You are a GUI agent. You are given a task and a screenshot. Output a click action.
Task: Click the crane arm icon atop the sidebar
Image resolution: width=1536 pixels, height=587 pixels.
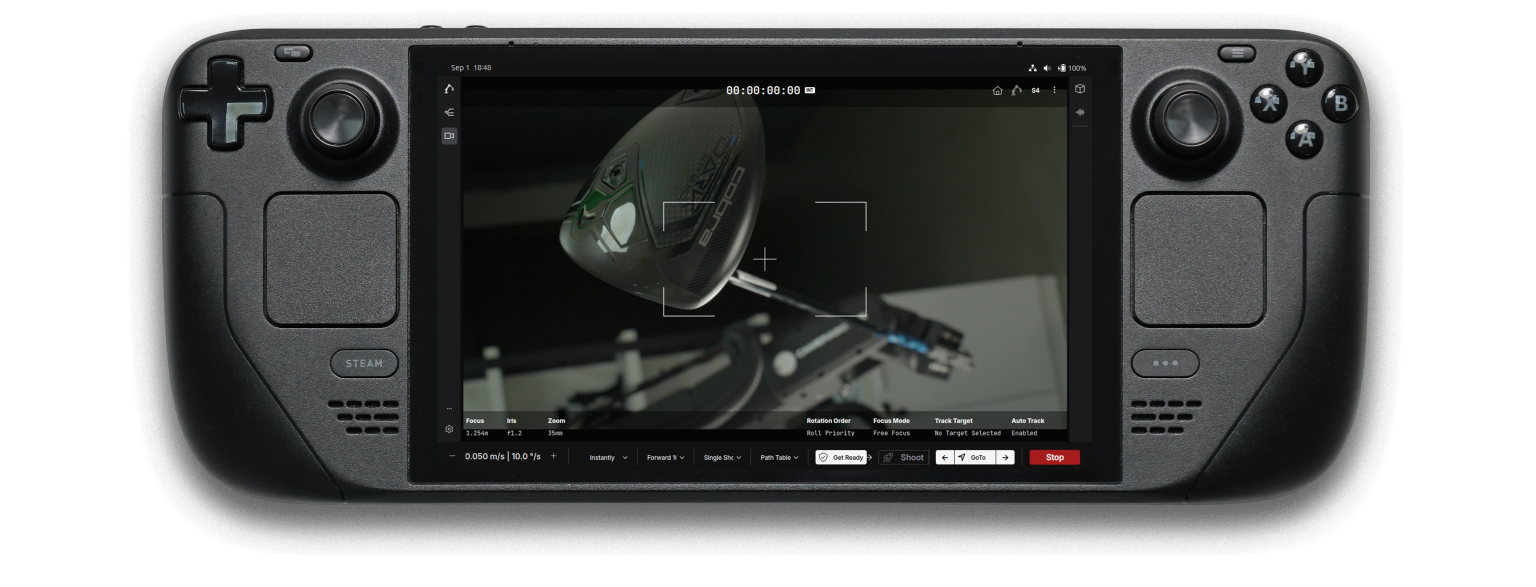click(x=449, y=89)
